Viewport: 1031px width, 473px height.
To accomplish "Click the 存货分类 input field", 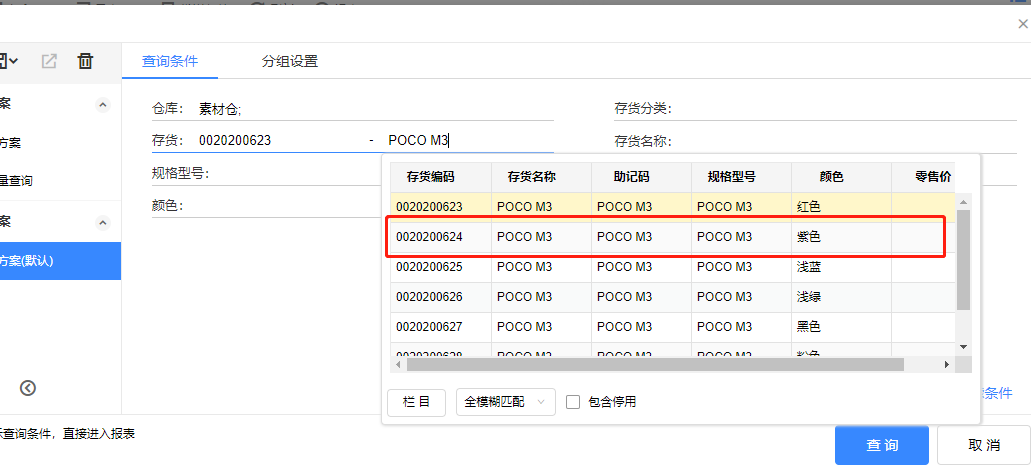I will (x=847, y=109).
